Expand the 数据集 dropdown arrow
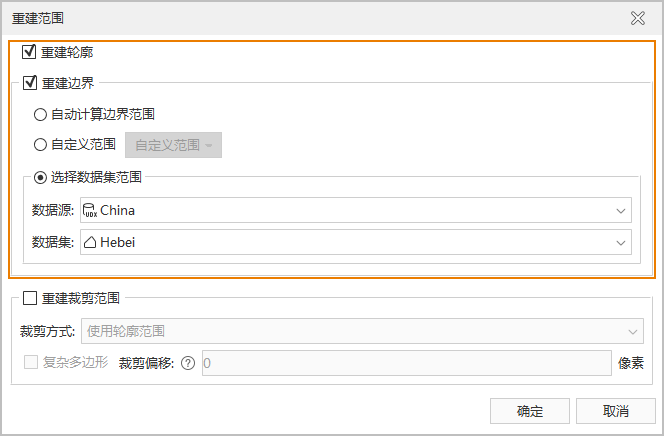Image resolution: width=664 pixels, height=436 pixels. click(621, 242)
